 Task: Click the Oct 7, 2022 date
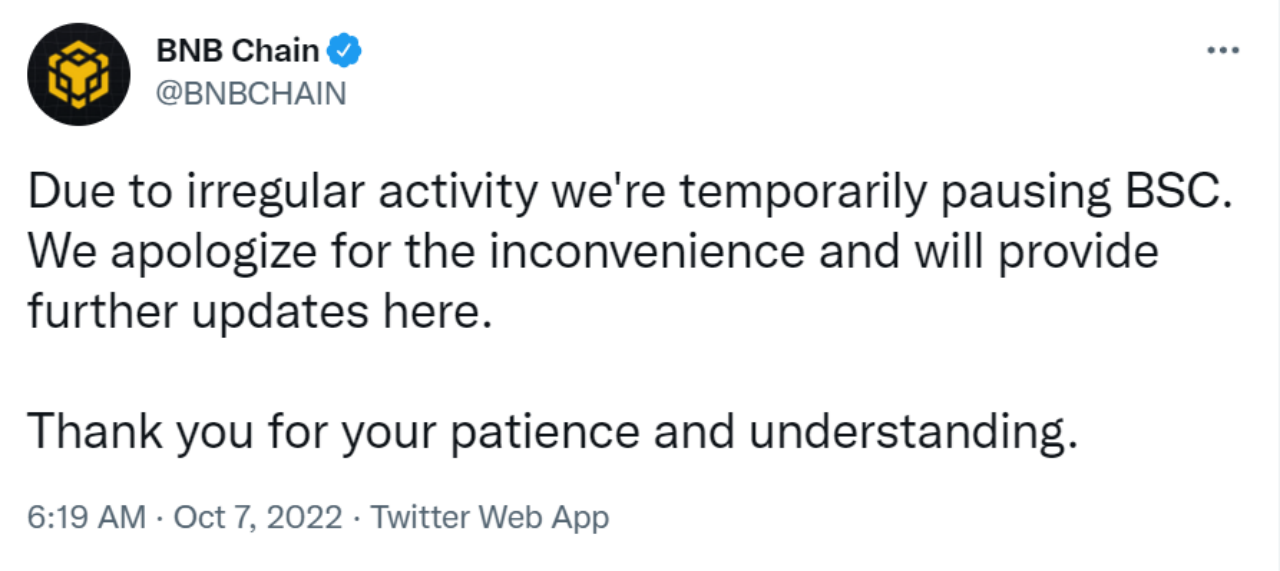258,518
